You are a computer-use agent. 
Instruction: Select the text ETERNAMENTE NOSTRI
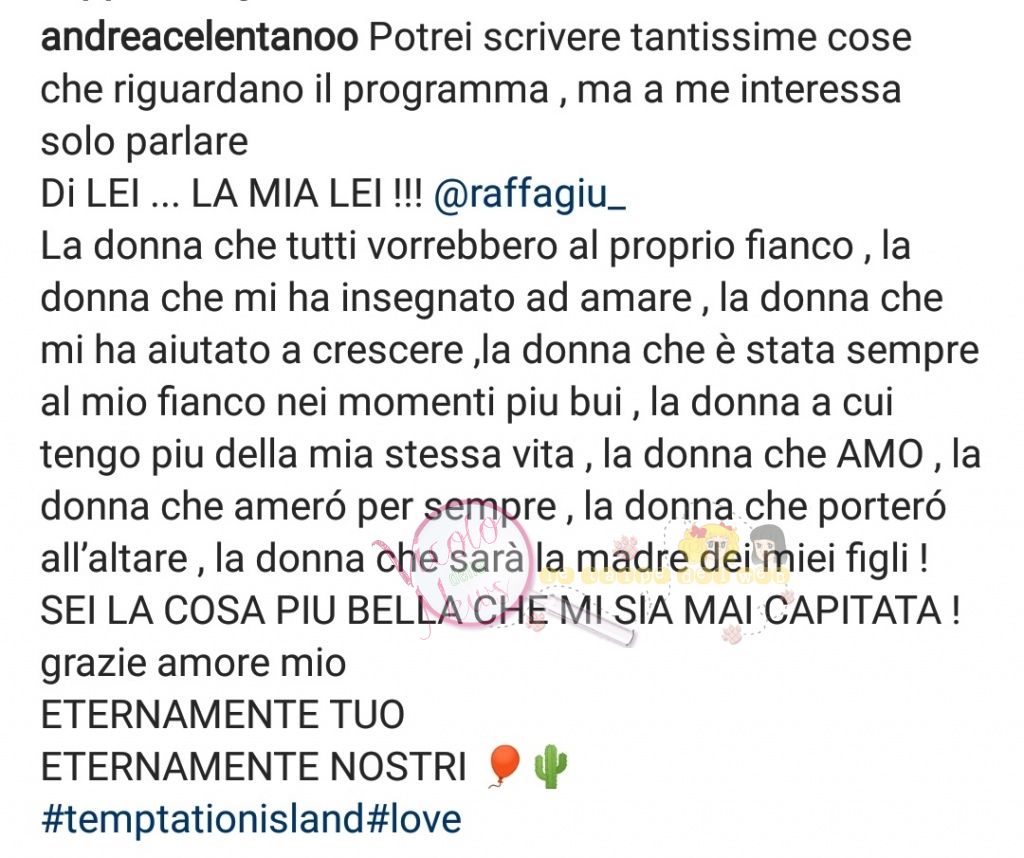coord(253,767)
